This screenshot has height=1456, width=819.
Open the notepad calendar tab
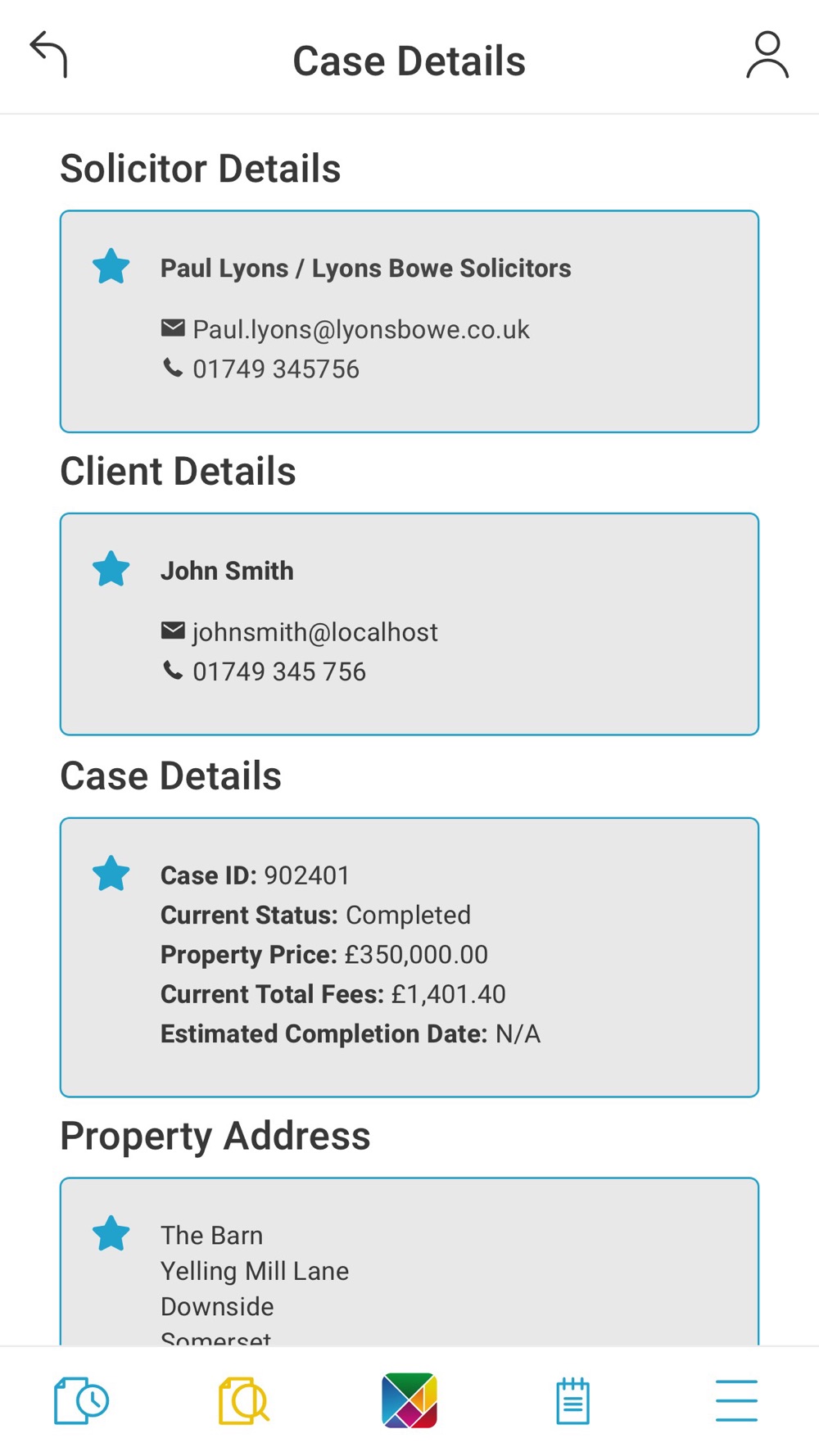point(572,1401)
